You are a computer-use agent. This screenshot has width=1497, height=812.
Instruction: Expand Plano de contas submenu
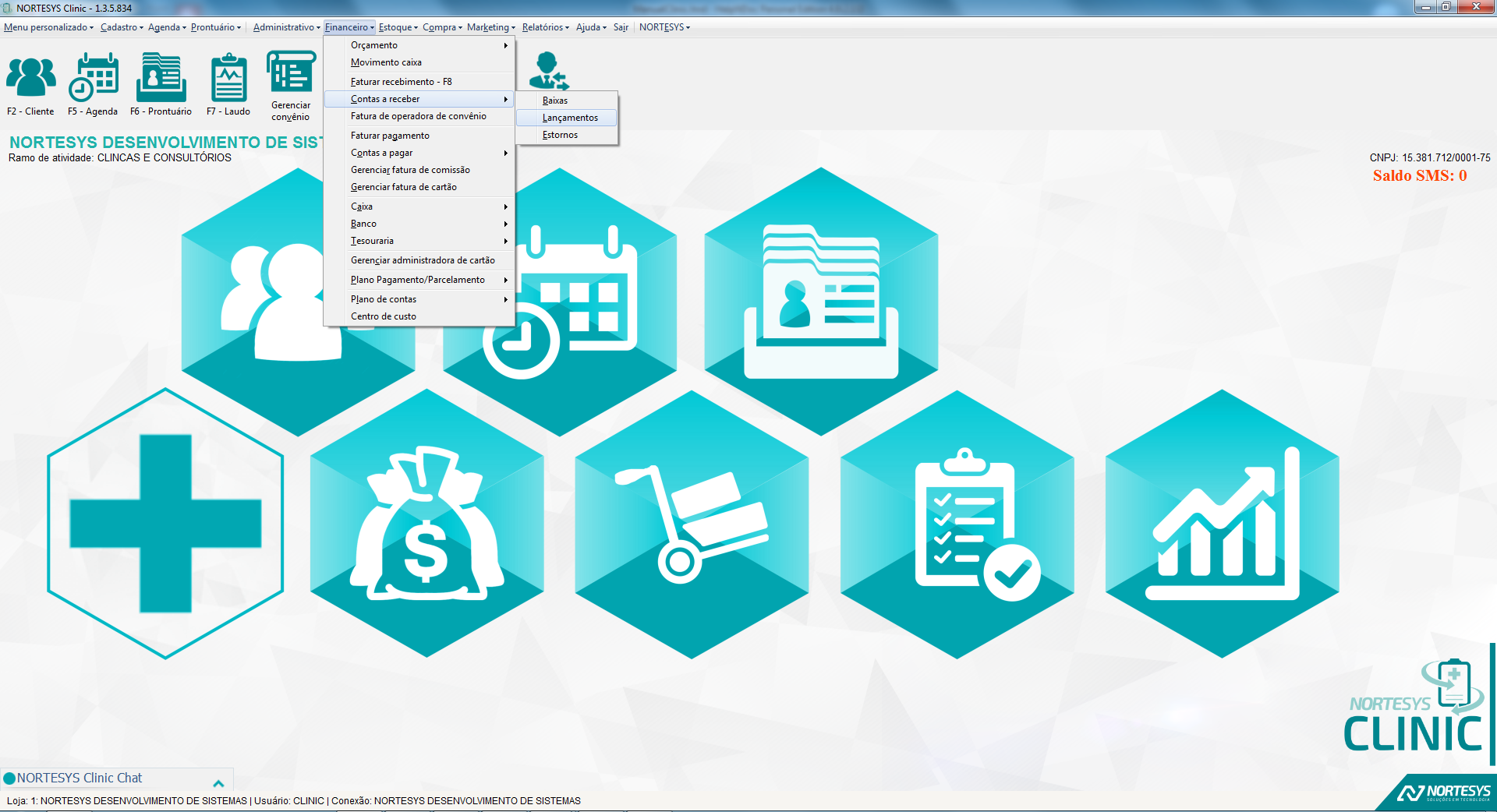pyautogui.click(x=419, y=299)
